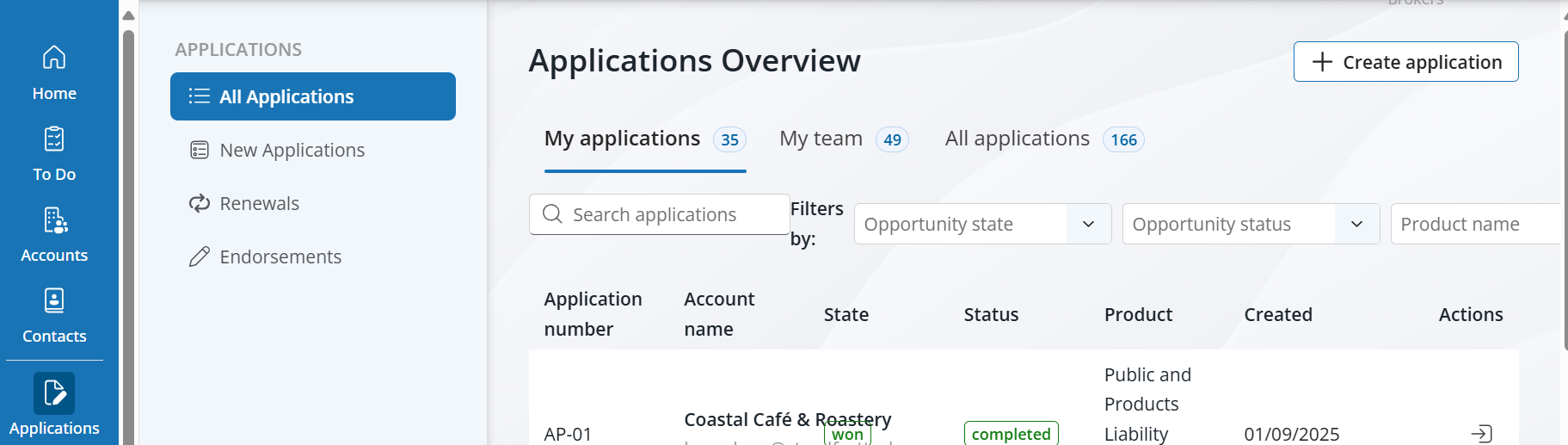The image size is (1568, 445).
Task: Switch to the My team tab
Action: 821,139
